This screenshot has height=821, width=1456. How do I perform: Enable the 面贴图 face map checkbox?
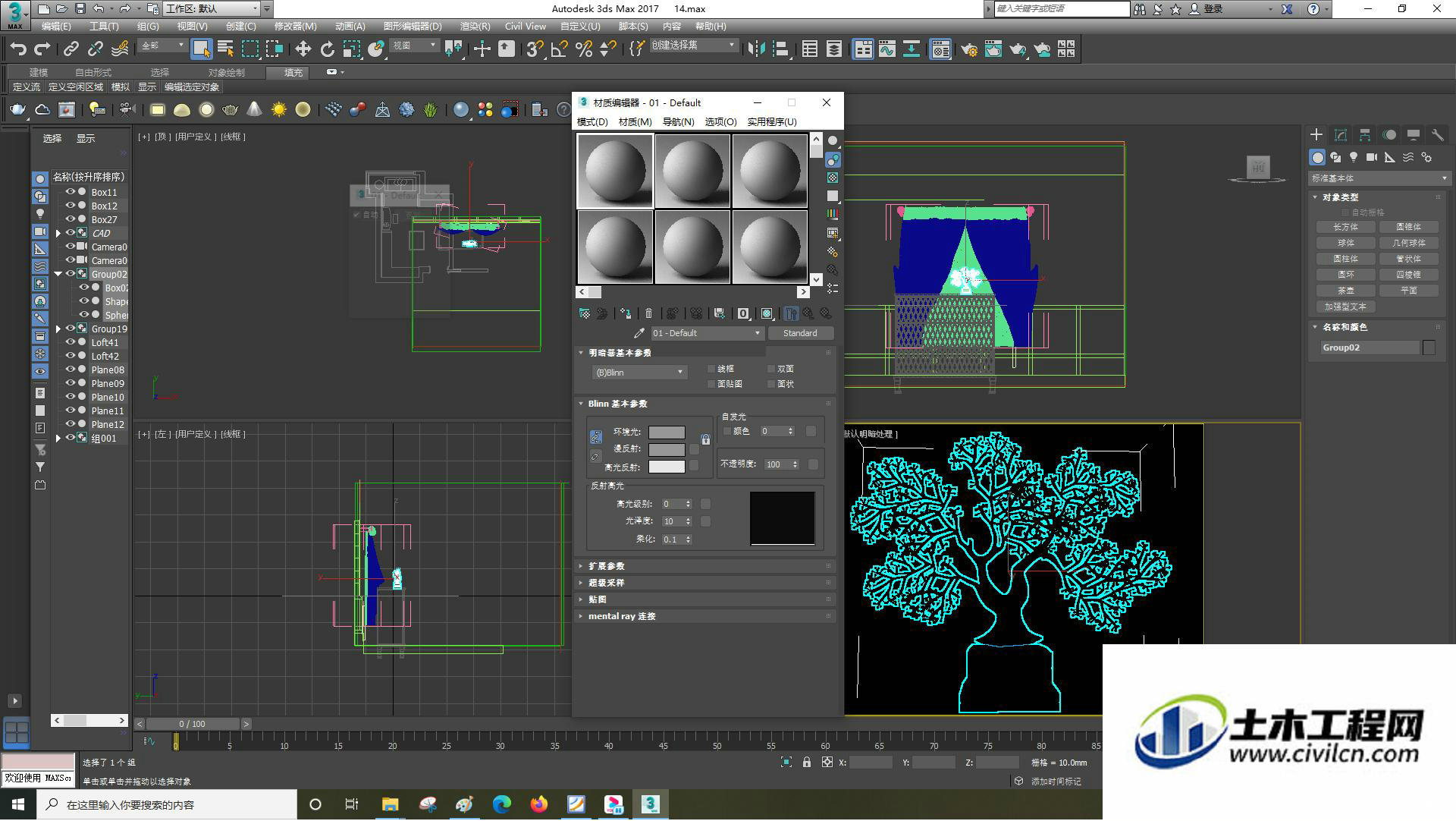[x=711, y=384]
